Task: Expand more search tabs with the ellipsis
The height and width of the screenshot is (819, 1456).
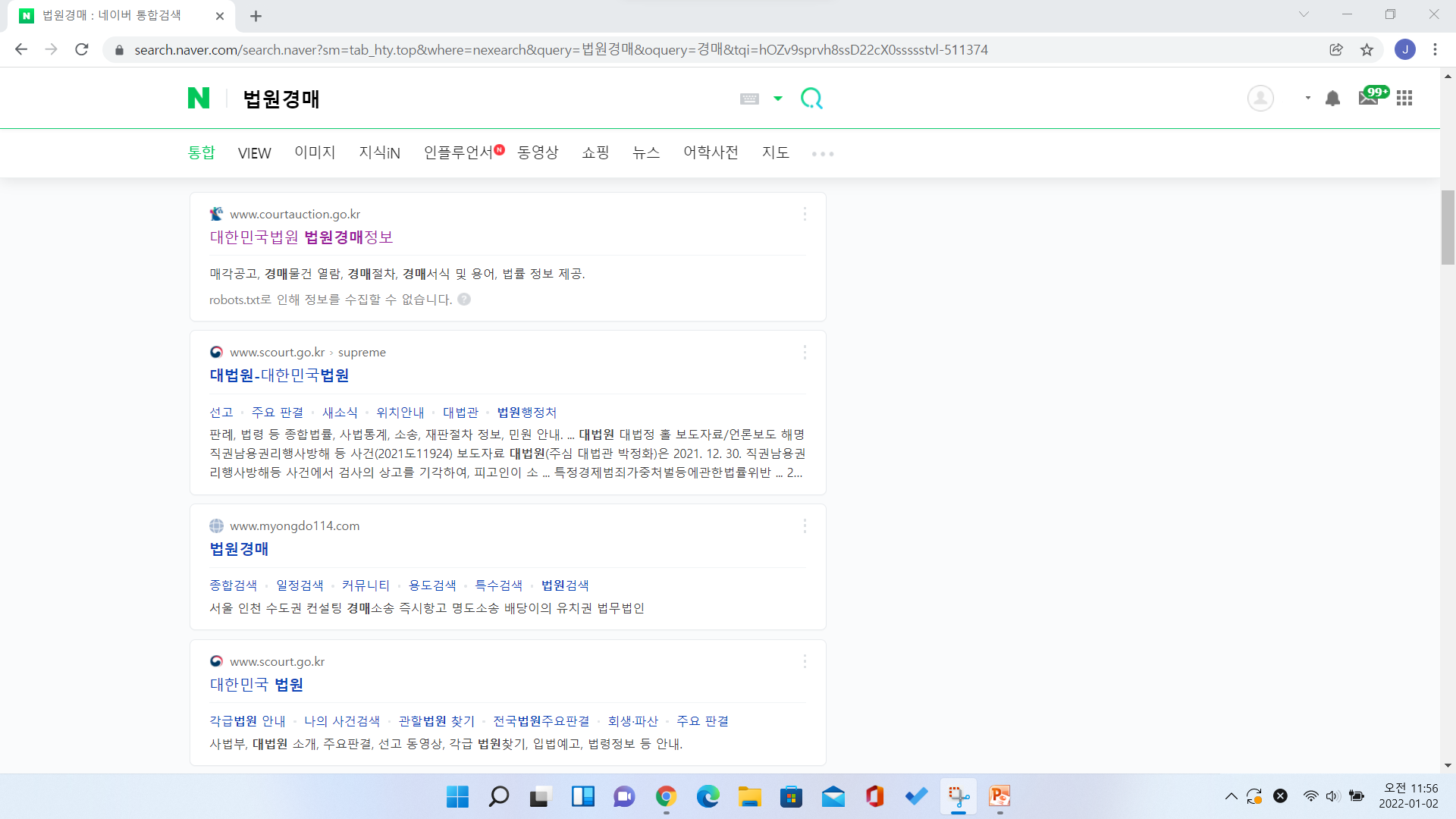Action: [x=823, y=154]
